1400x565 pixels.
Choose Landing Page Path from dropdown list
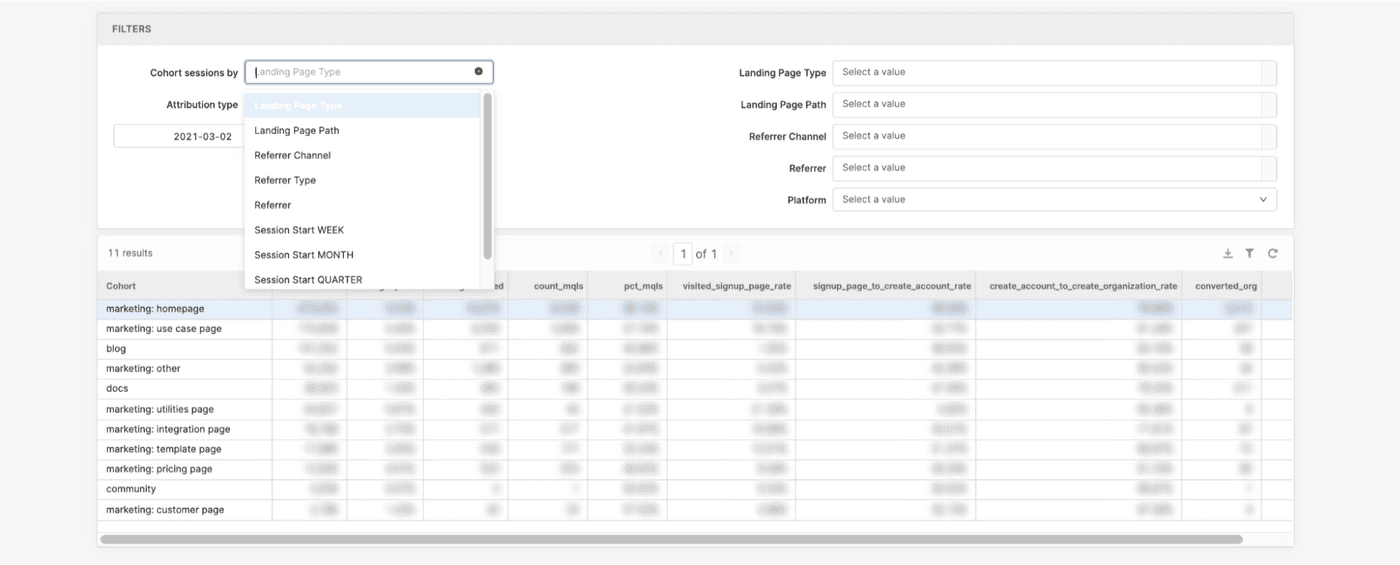(x=297, y=131)
